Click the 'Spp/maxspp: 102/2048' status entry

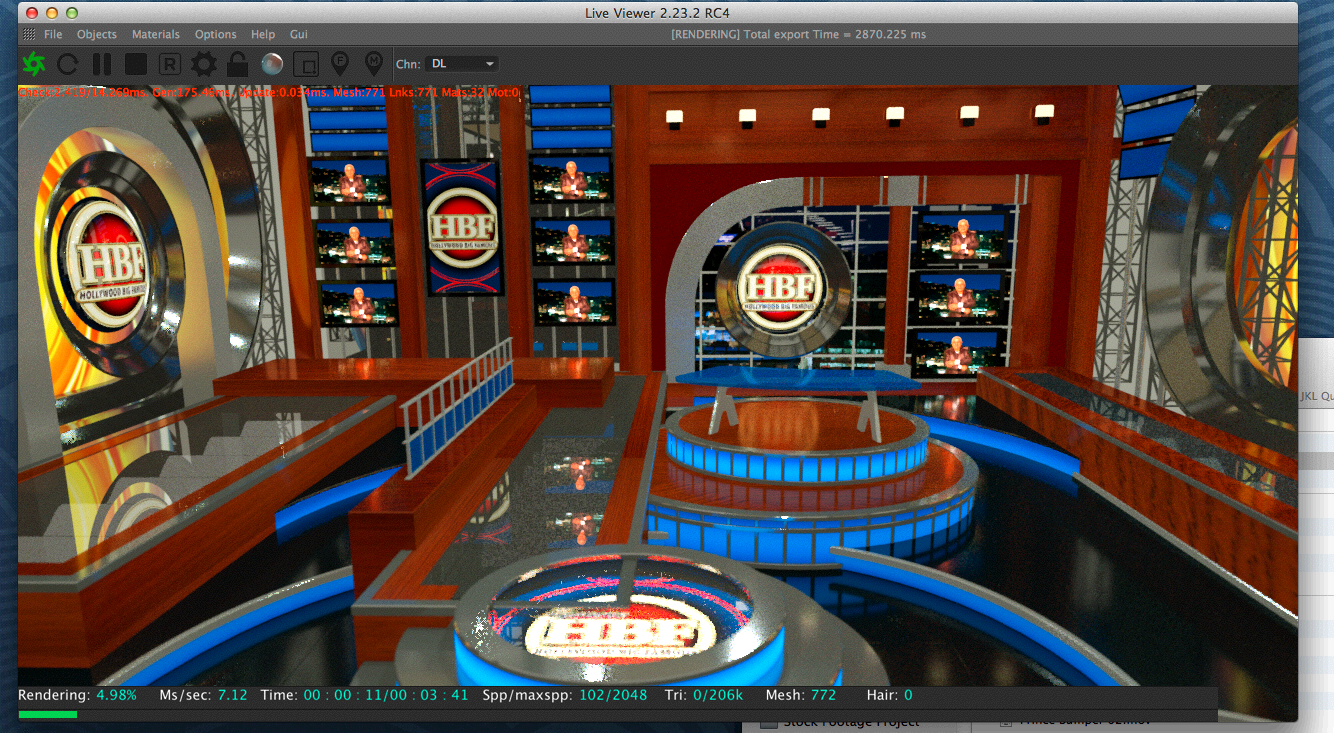tap(564, 695)
